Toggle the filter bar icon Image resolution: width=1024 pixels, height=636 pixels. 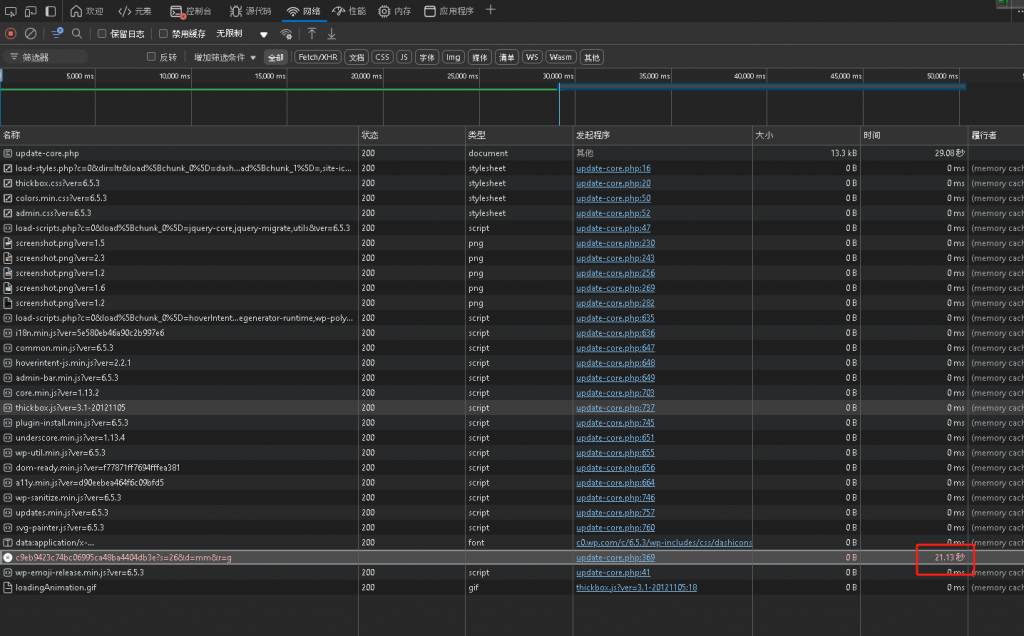tap(57, 33)
